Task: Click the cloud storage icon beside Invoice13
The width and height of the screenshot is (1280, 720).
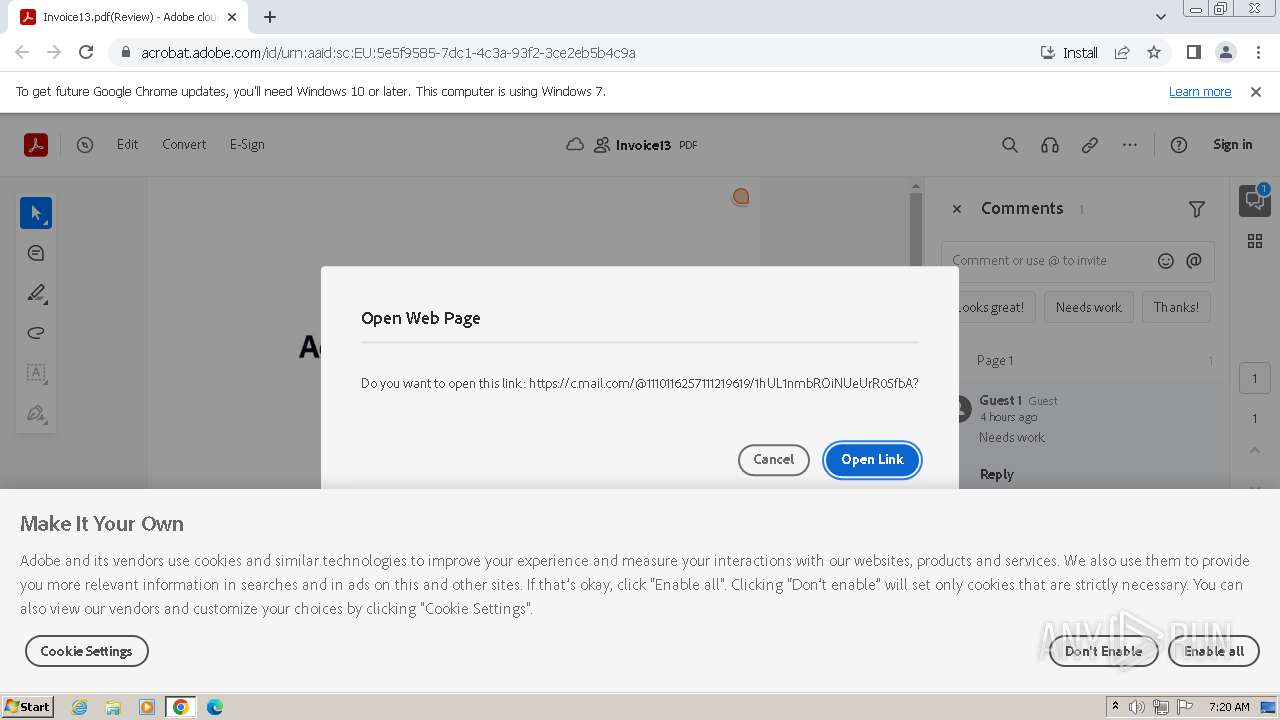Action: pos(575,145)
